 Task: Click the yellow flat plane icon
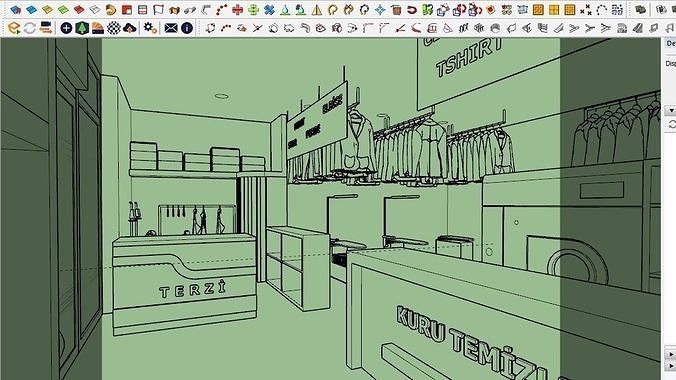tap(47, 9)
